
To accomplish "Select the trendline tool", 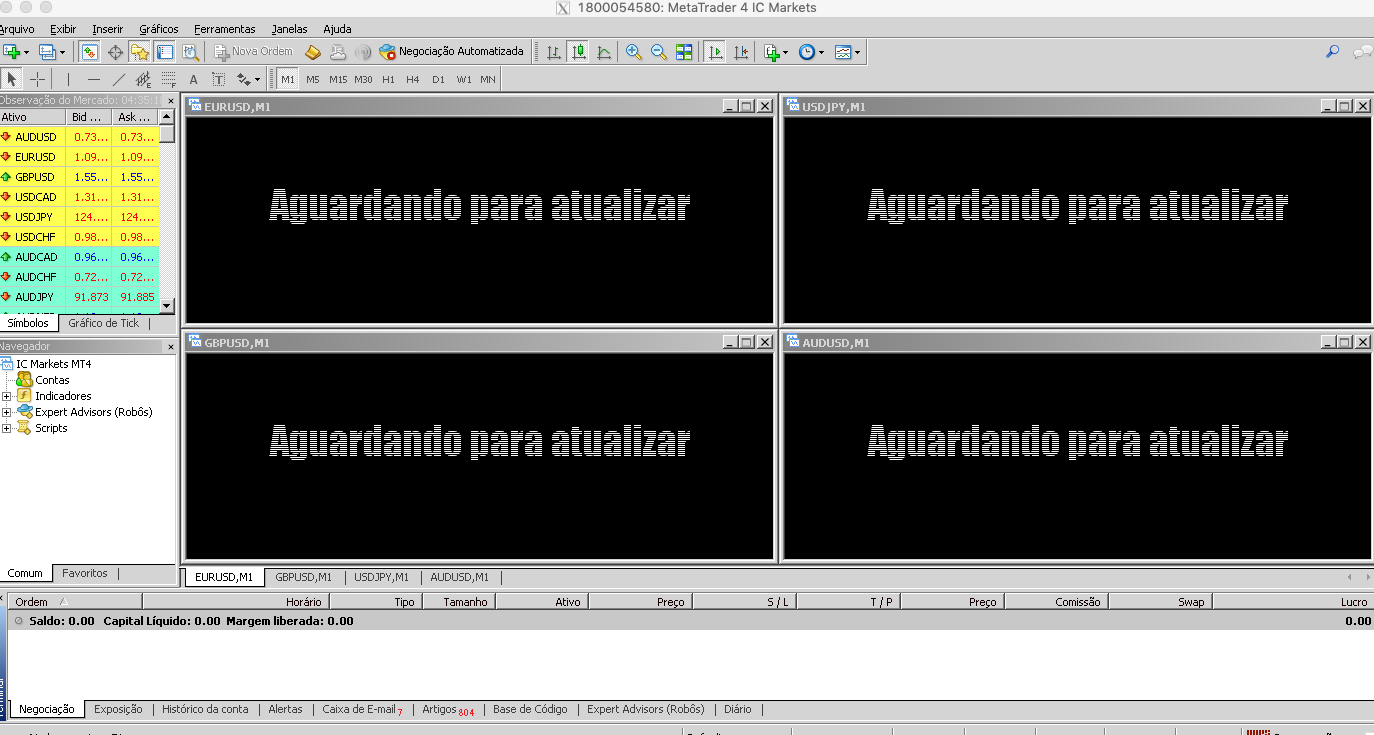I will [x=119, y=79].
